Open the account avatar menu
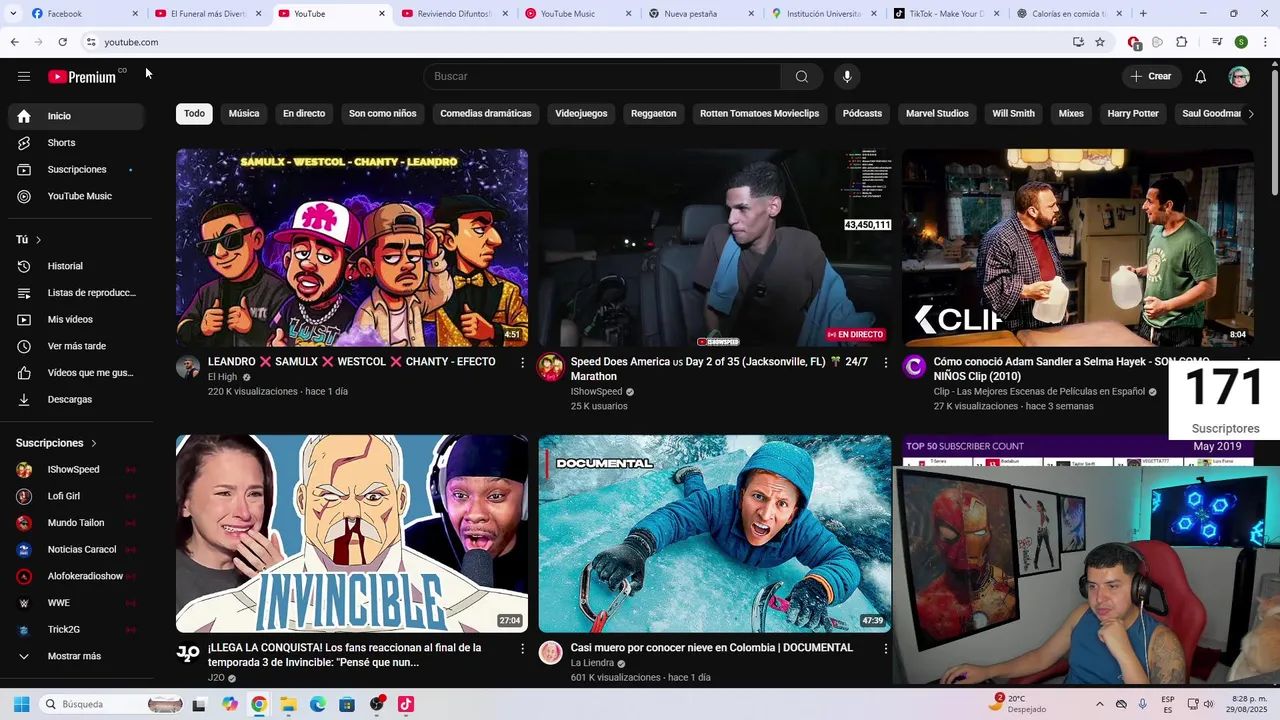 point(1239,77)
